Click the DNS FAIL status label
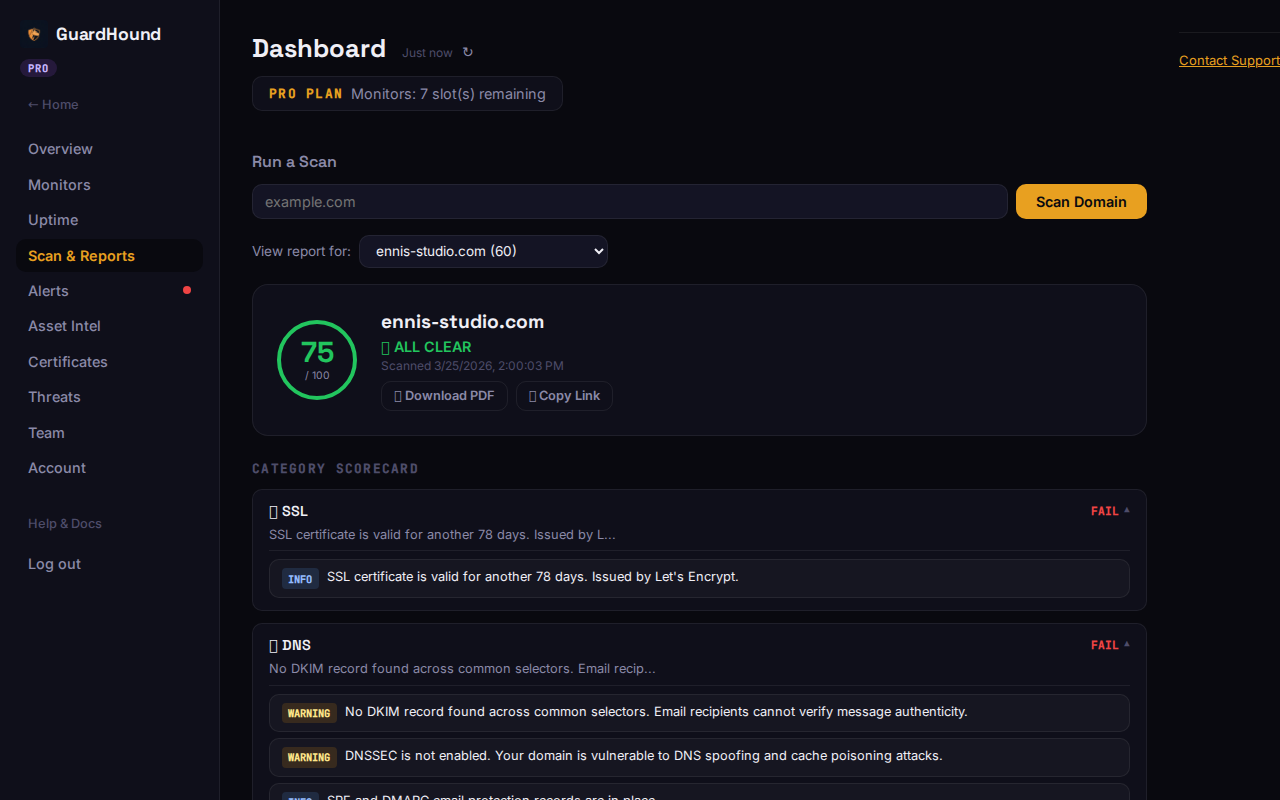This screenshot has height=800, width=1280. (x=1104, y=645)
